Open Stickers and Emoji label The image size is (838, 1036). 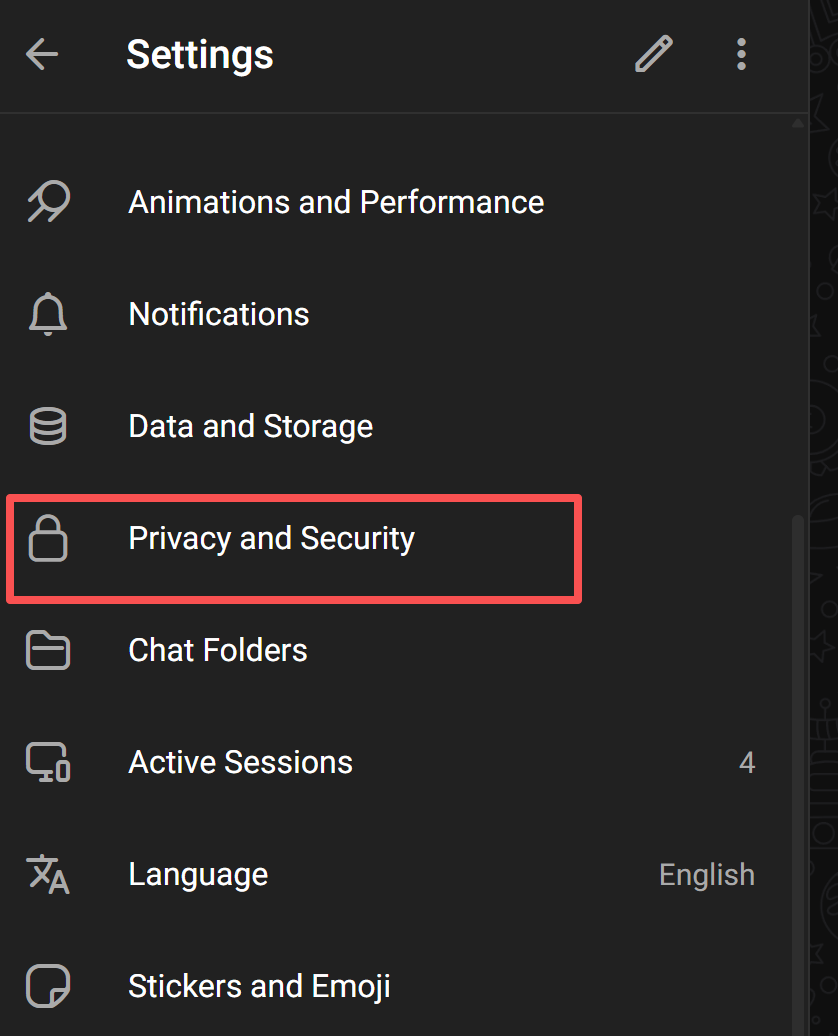click(259, 986)
